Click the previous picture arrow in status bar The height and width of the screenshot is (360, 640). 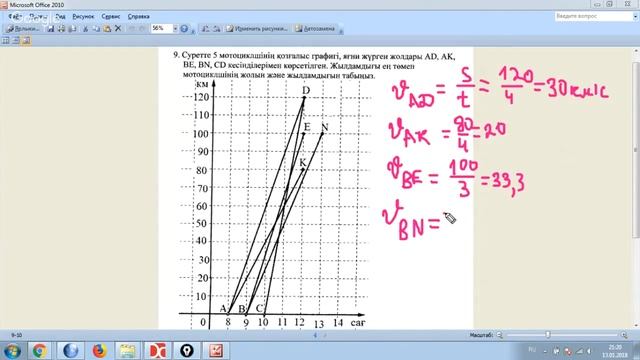point(315,335)
